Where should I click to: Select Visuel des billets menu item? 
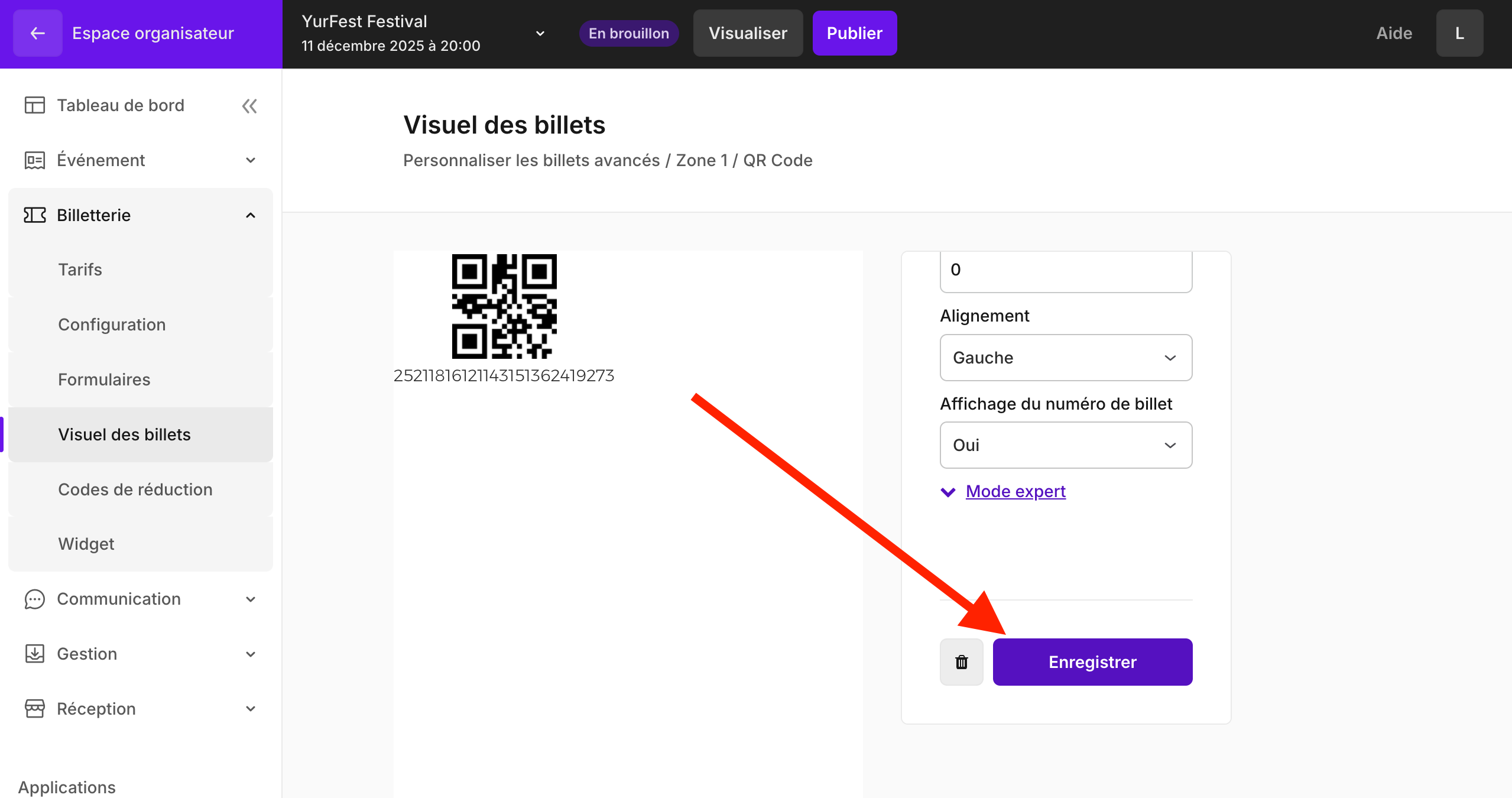(141, 434)
